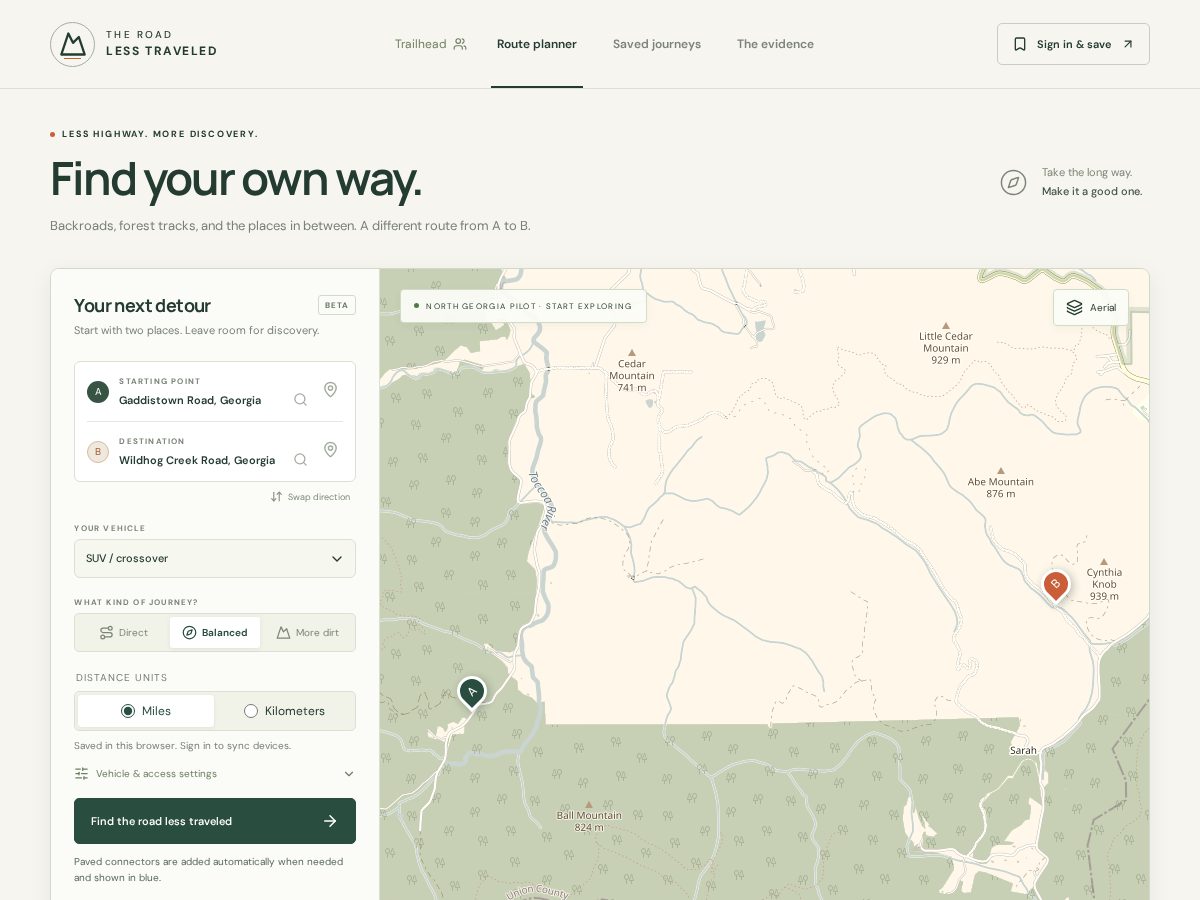Click the location pin icon for Starting Point
The image size is (1200, 900).
tap(330, 390)
